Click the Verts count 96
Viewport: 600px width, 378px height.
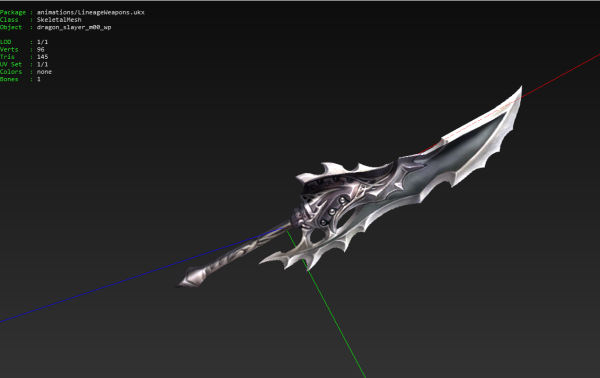pyautogui.click(x=40, y=49)
